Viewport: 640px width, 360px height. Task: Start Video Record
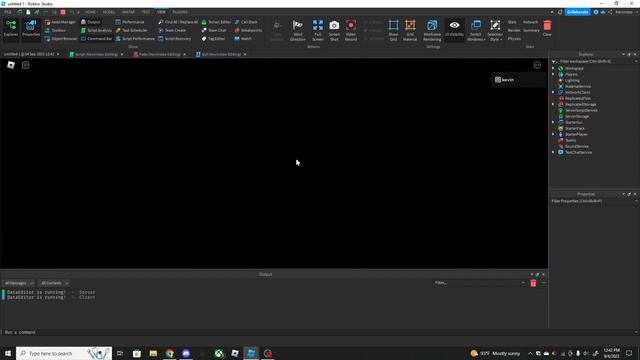point(351,30)
